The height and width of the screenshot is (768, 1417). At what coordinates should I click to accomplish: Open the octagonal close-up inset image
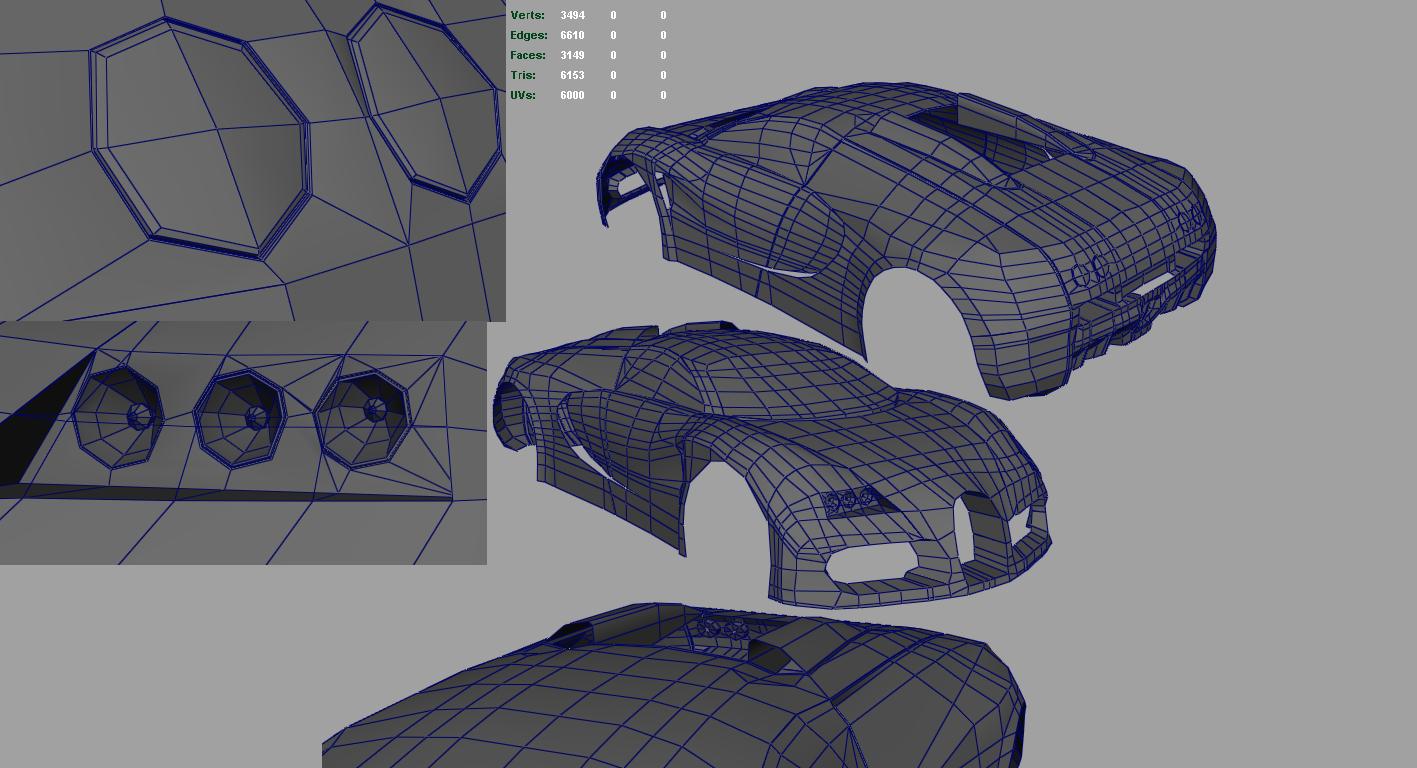pyautogui.click(x=253, y=160)
